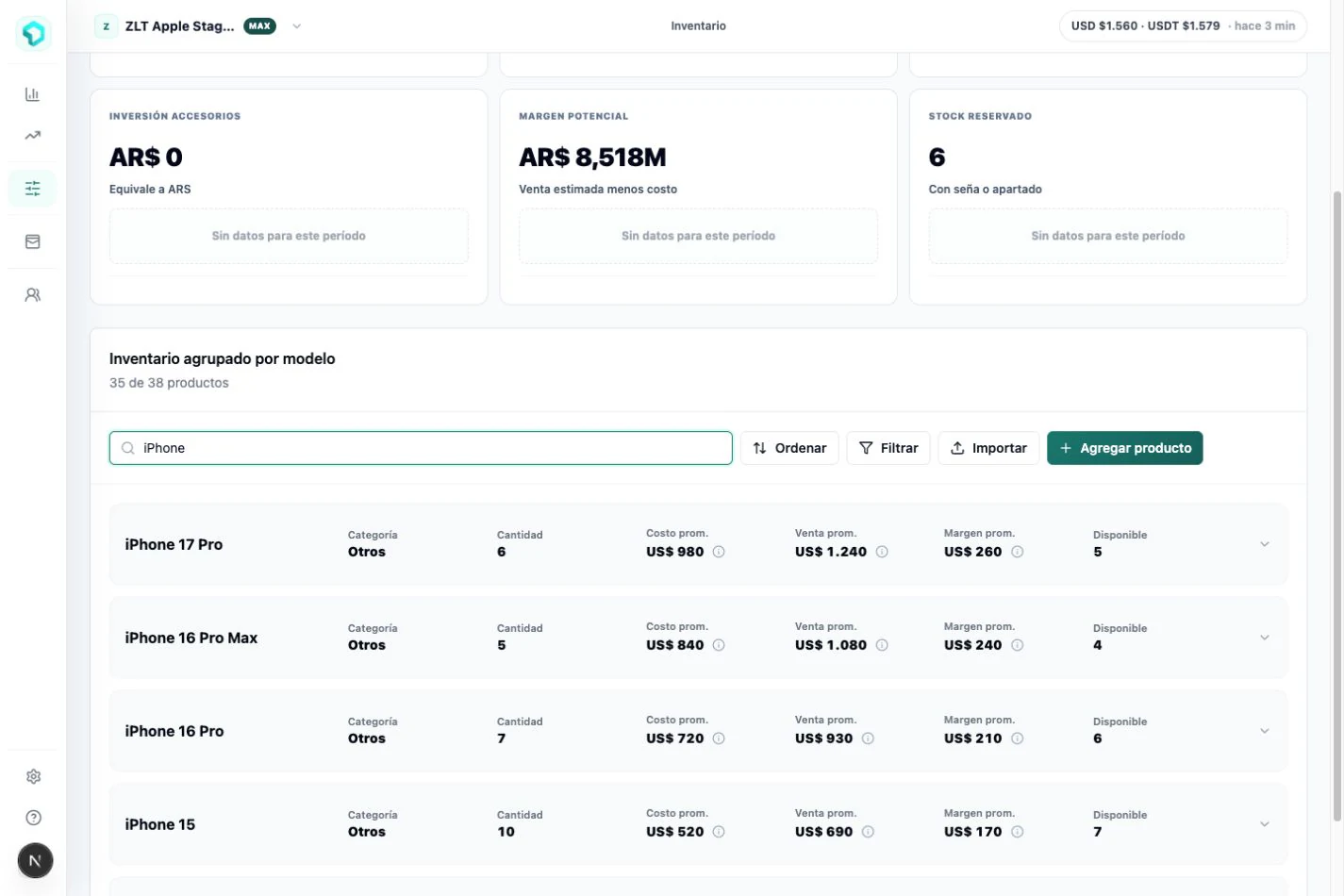Screen dimensions: 1344x896
Task: Show info for iPhone 17 Pro margen prom.
Action: [x=1018, y=552]
